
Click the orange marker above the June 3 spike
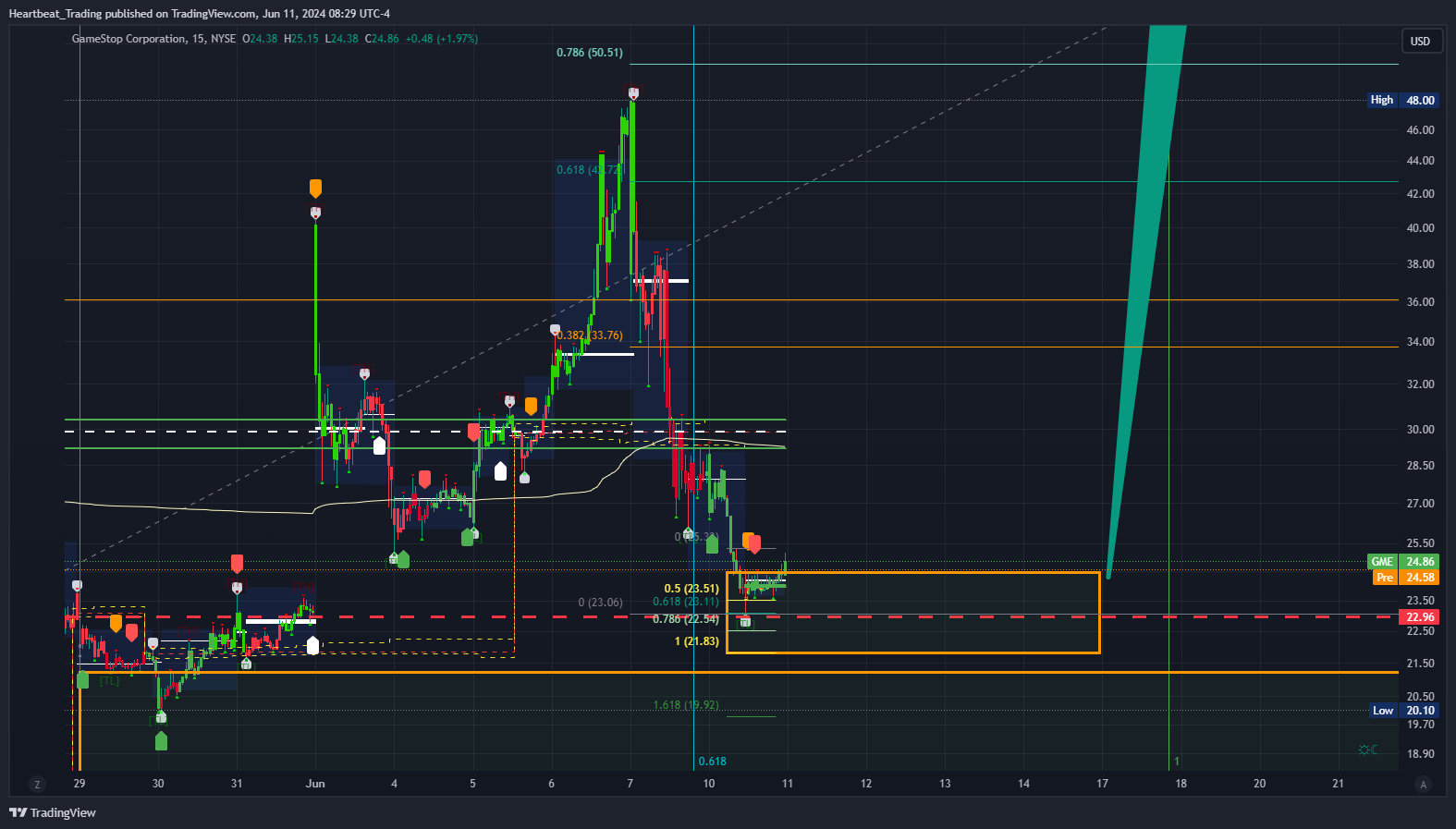point(315,189)
